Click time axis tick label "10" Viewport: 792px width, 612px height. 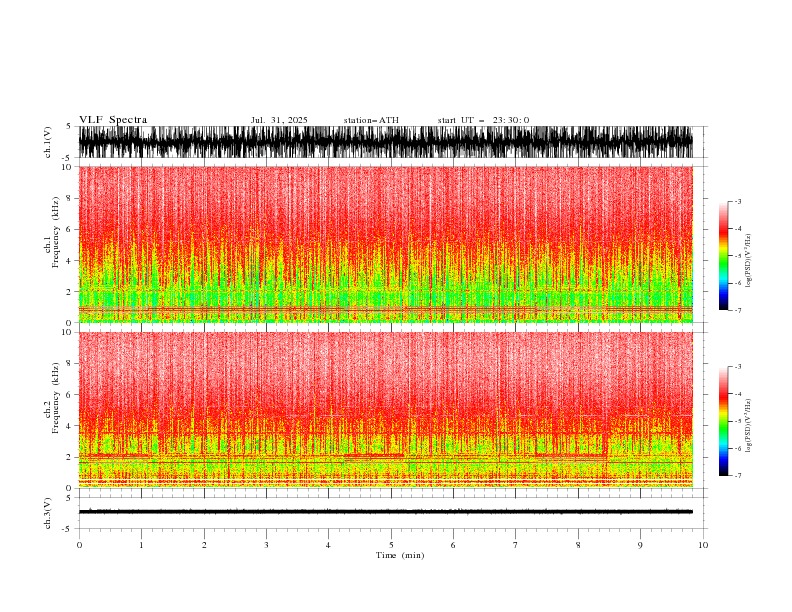[x=703, y=545]
